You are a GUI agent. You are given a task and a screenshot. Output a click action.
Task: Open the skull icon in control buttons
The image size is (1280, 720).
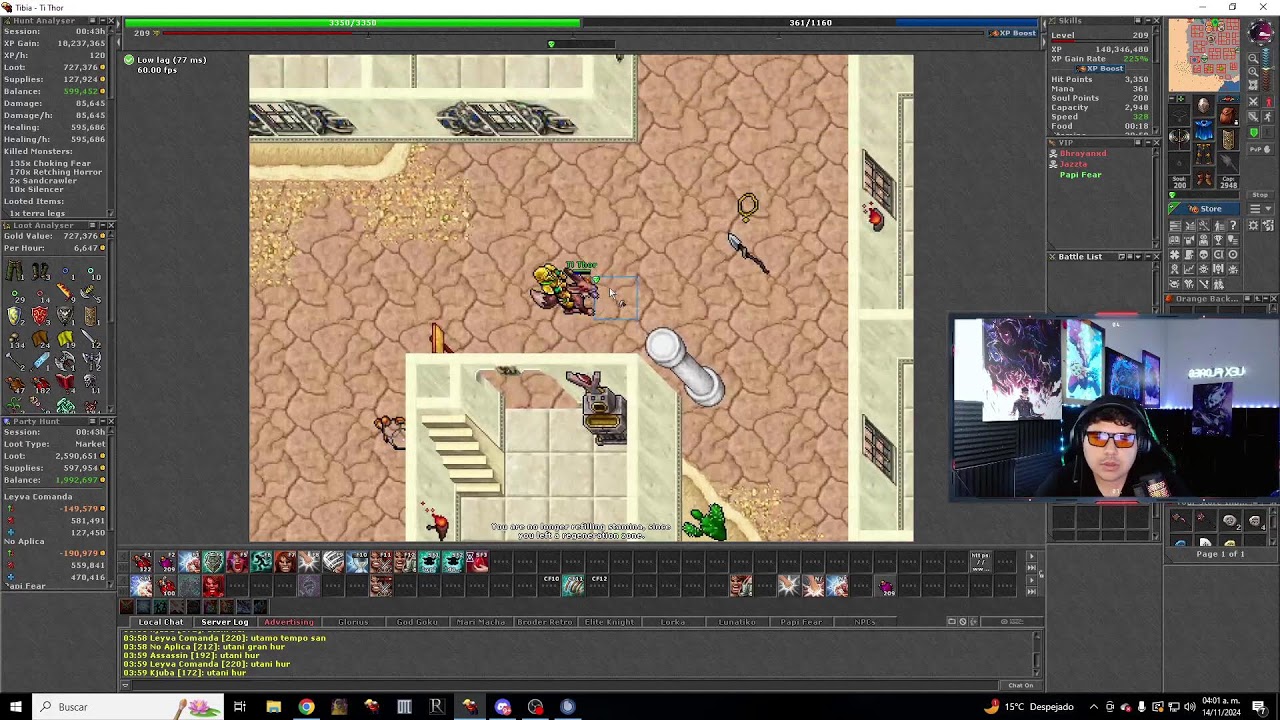(1204, 254)
